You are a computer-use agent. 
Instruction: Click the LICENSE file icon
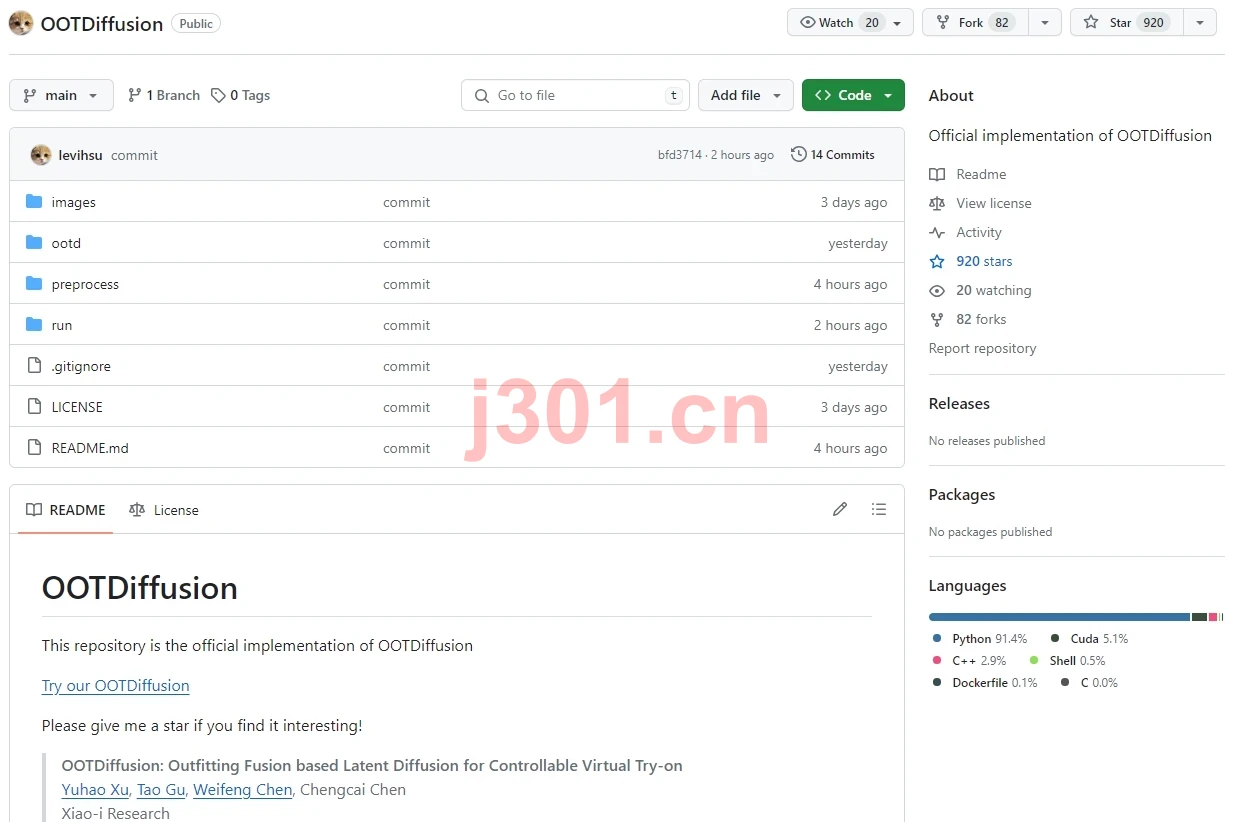(x=34, y=407)
